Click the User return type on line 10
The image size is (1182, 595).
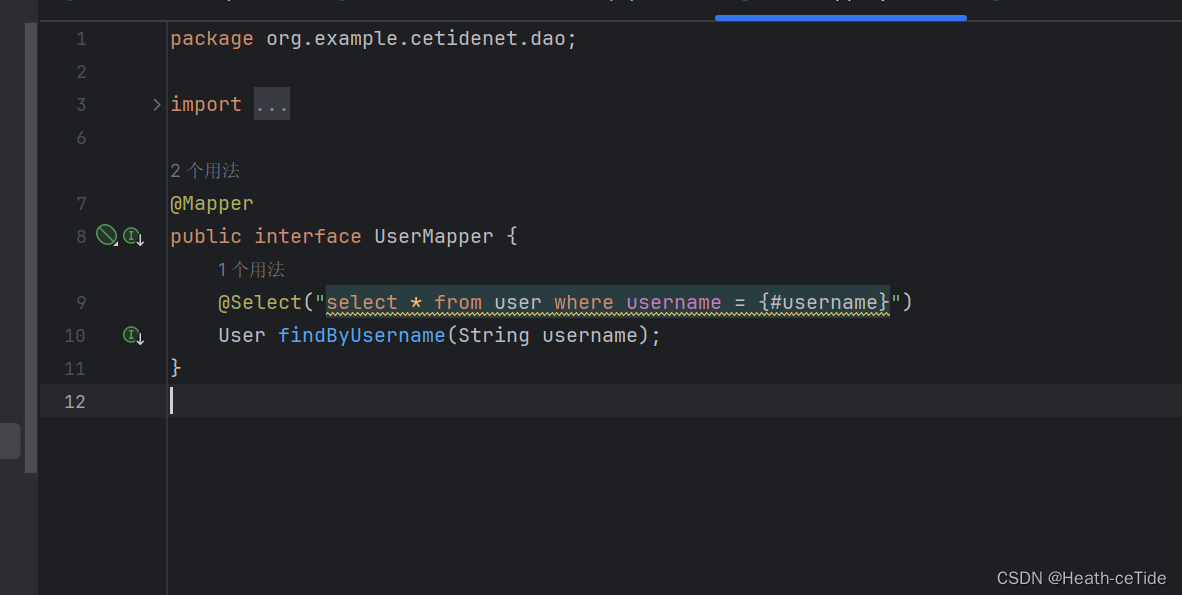coord(242,335)
